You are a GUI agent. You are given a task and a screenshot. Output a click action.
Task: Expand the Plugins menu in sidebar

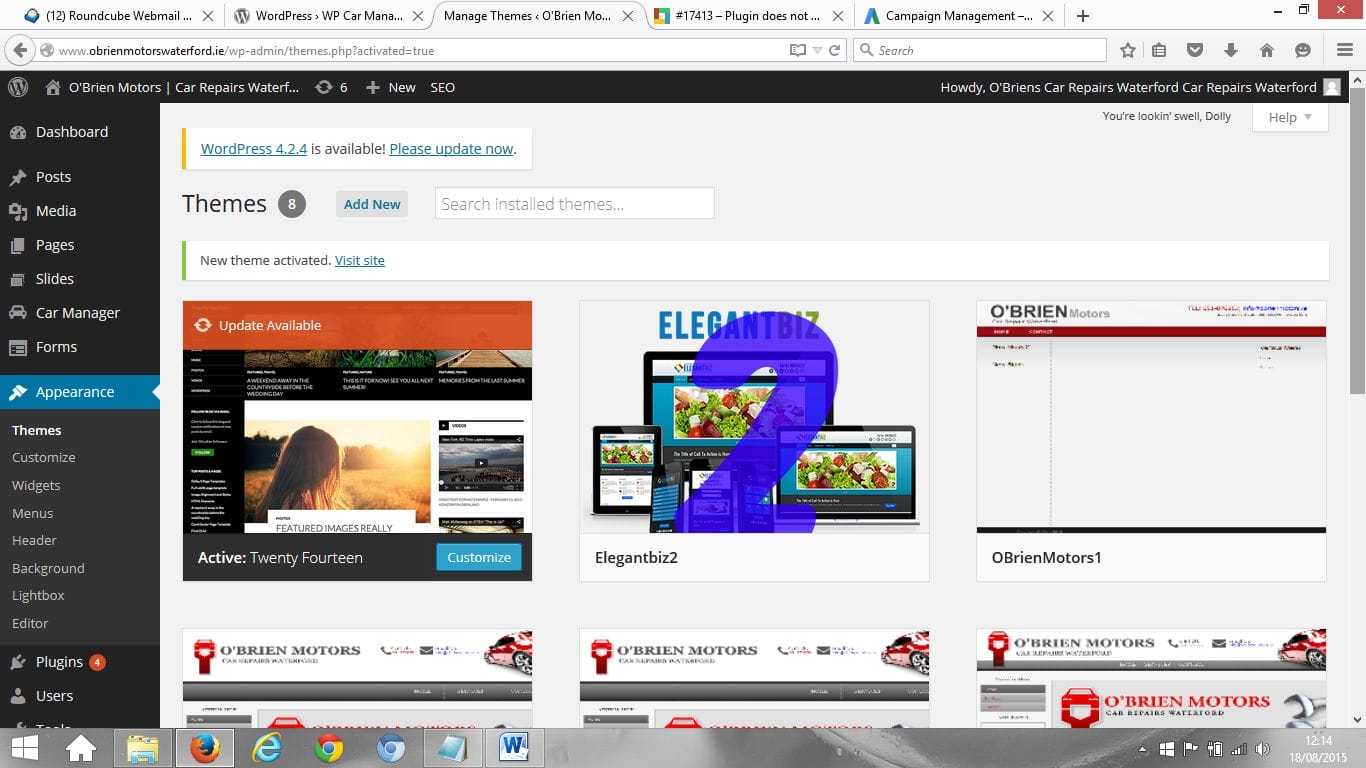point(59,662)
